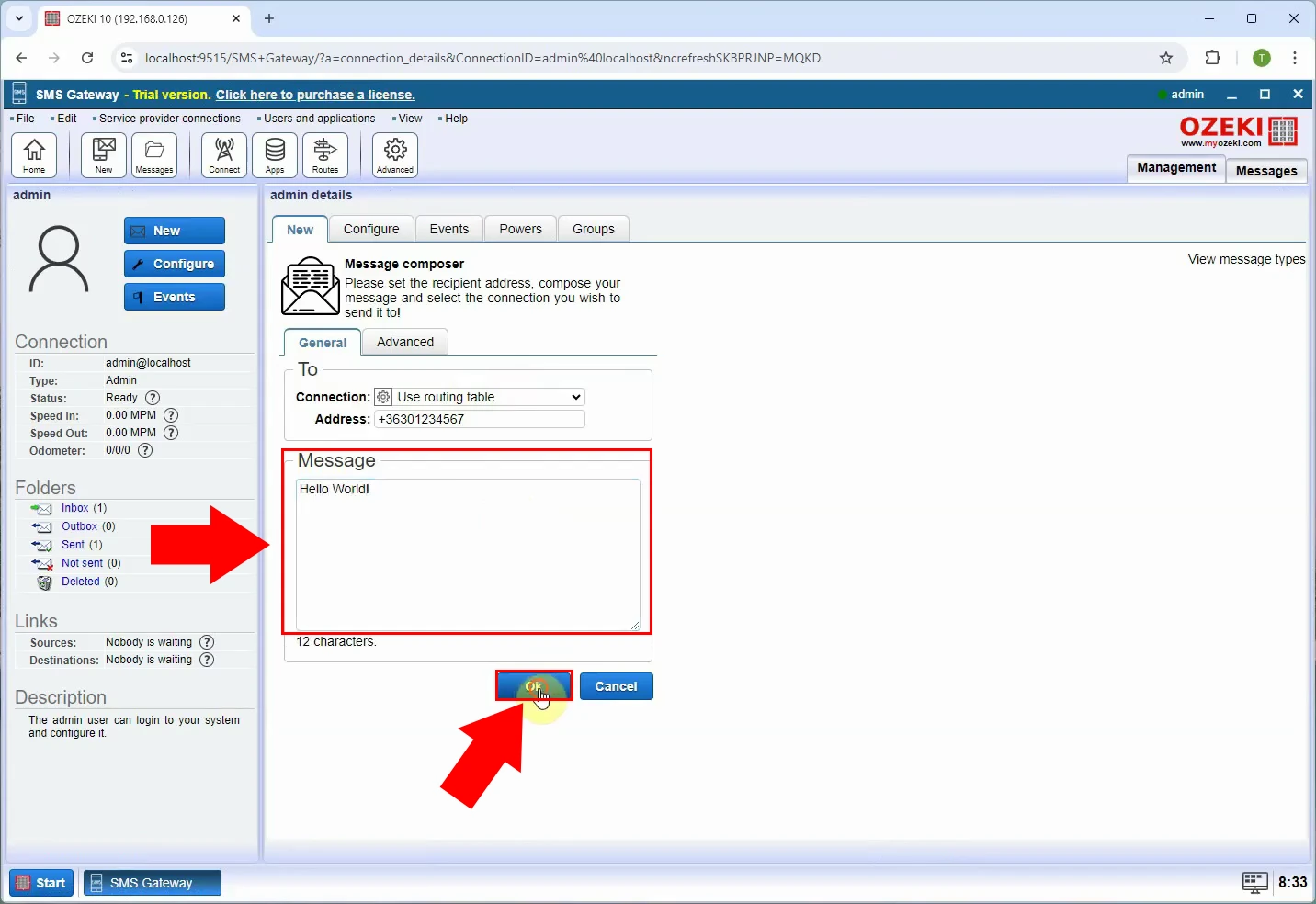Screen dimensions: 1316x904
Task: Open the View message types link
Action: pos(1246,259)
